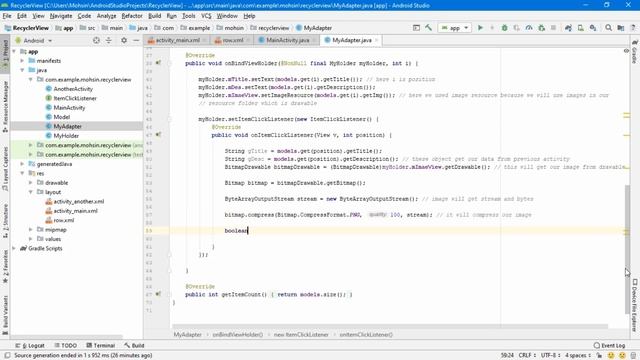Click UTF-8 encoding in status bar
This screenshot has height=360, width=640.
click(550, 355)
